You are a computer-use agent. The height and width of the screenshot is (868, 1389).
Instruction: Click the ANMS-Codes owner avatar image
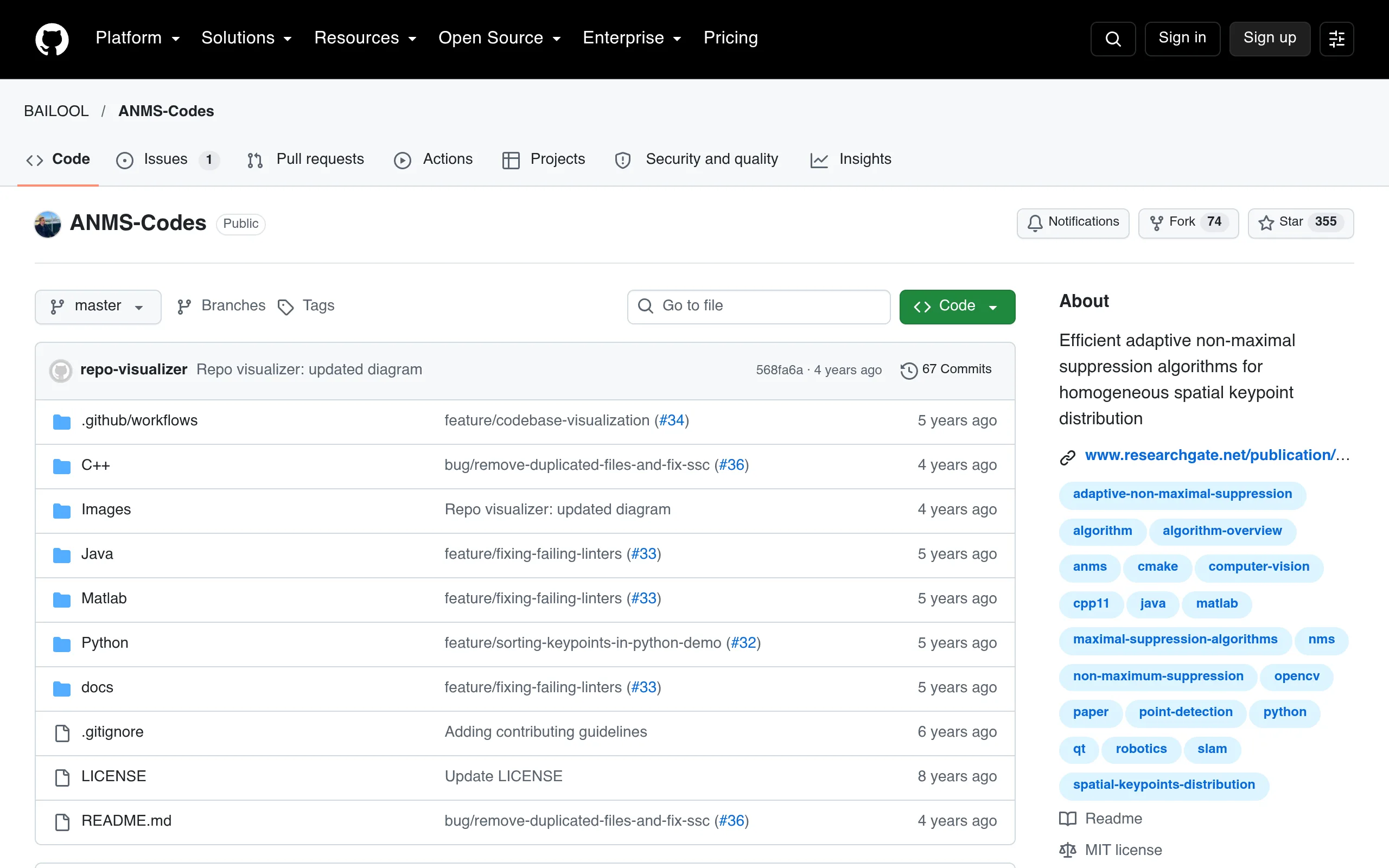pos(48,224)
